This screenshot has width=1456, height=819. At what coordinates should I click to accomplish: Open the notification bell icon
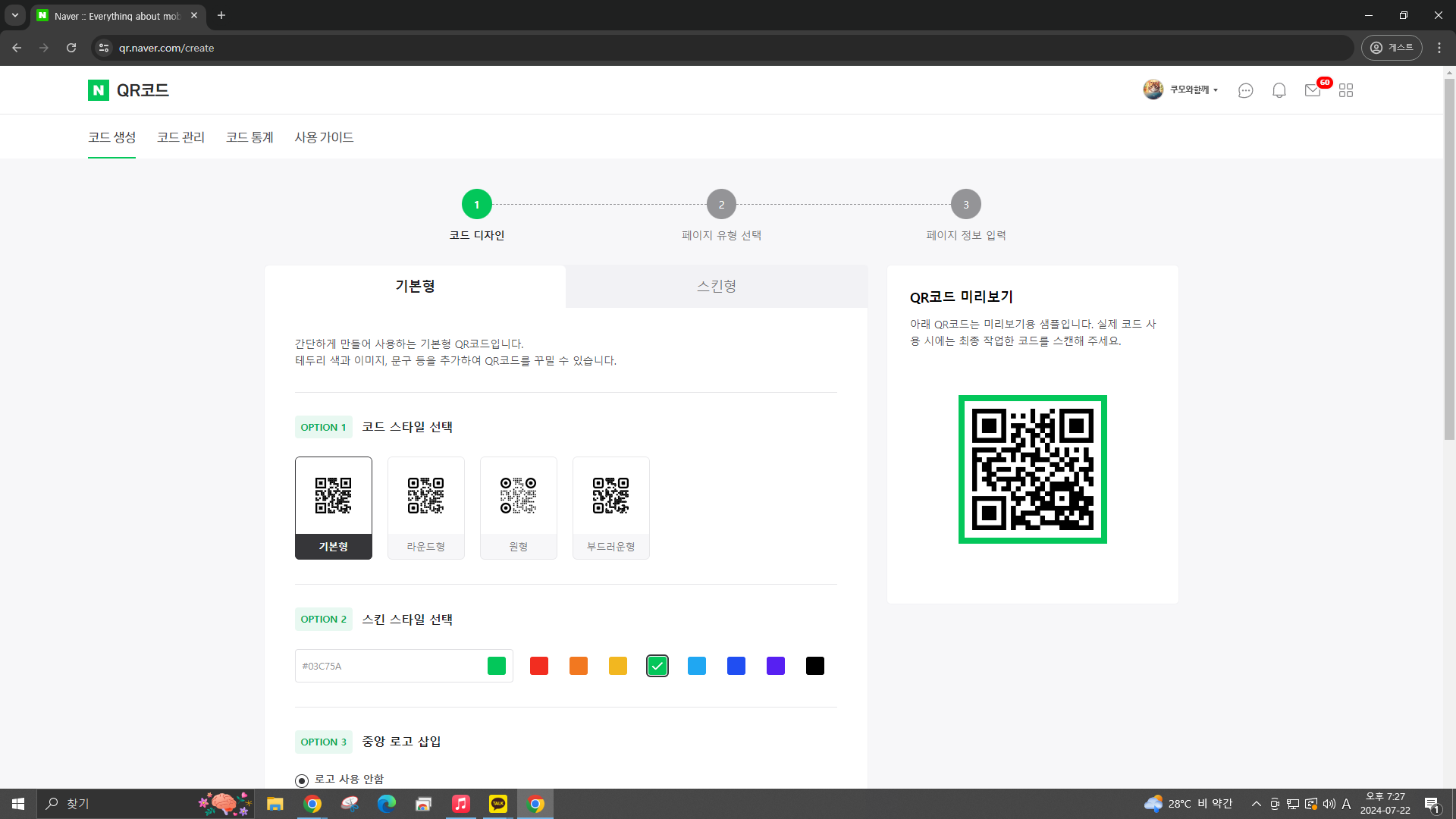(1279, 89)
